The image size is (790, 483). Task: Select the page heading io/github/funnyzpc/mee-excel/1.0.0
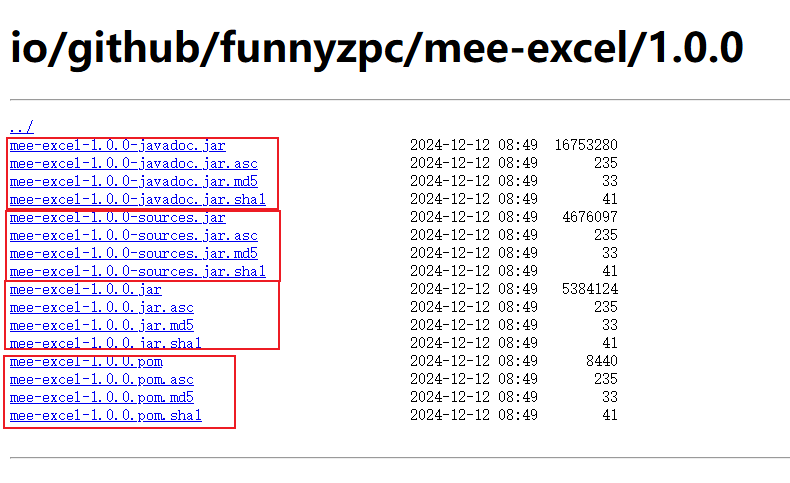click(377, 49)
